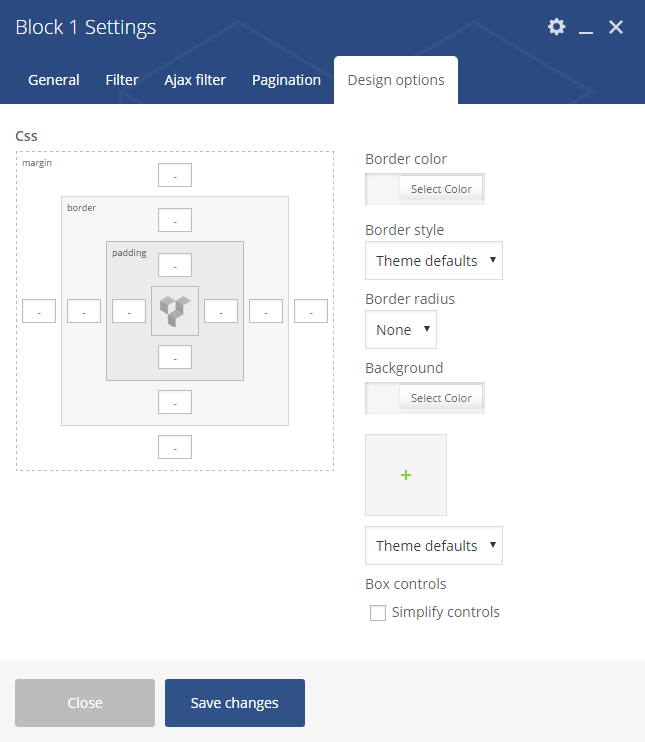The width and height of the screenshot is (645, 742).
Task: Close the Block 1 Settings panel with X
Action: [616, 27]
